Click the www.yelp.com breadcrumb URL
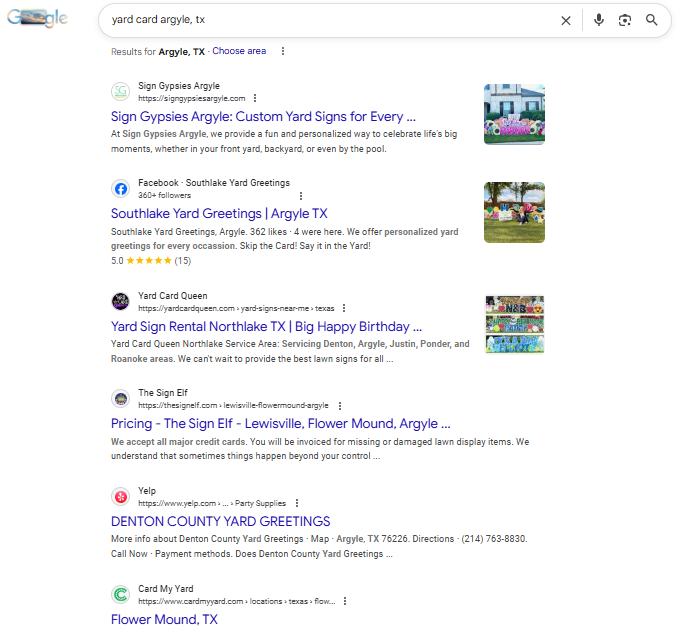678x627 pixels. (212, 503)
